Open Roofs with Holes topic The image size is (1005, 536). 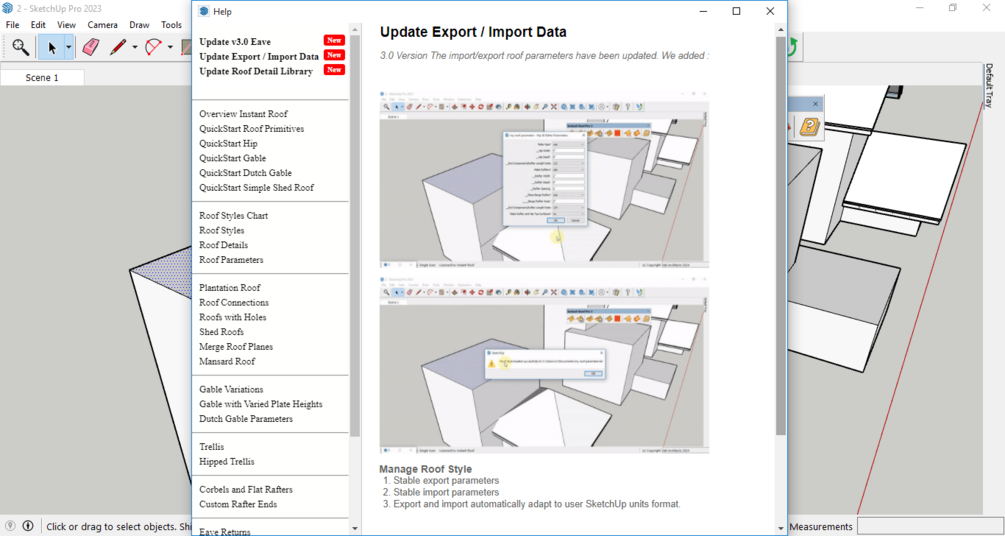point(233,317)
